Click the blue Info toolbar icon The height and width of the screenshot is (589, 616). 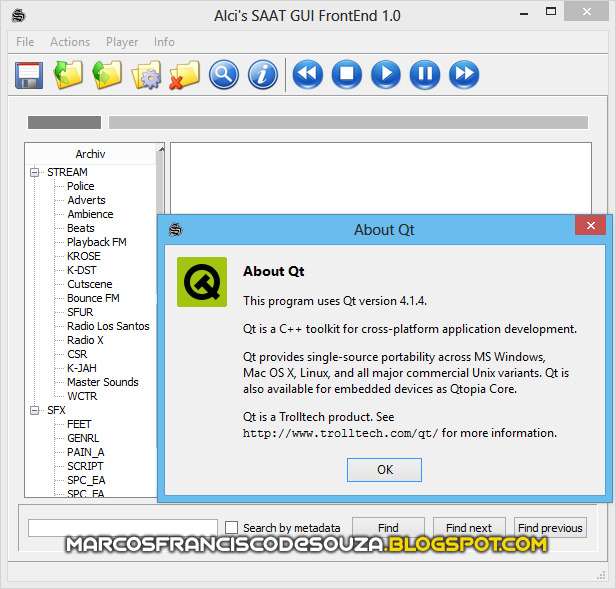pyautogui.click(x=263, y=75)
